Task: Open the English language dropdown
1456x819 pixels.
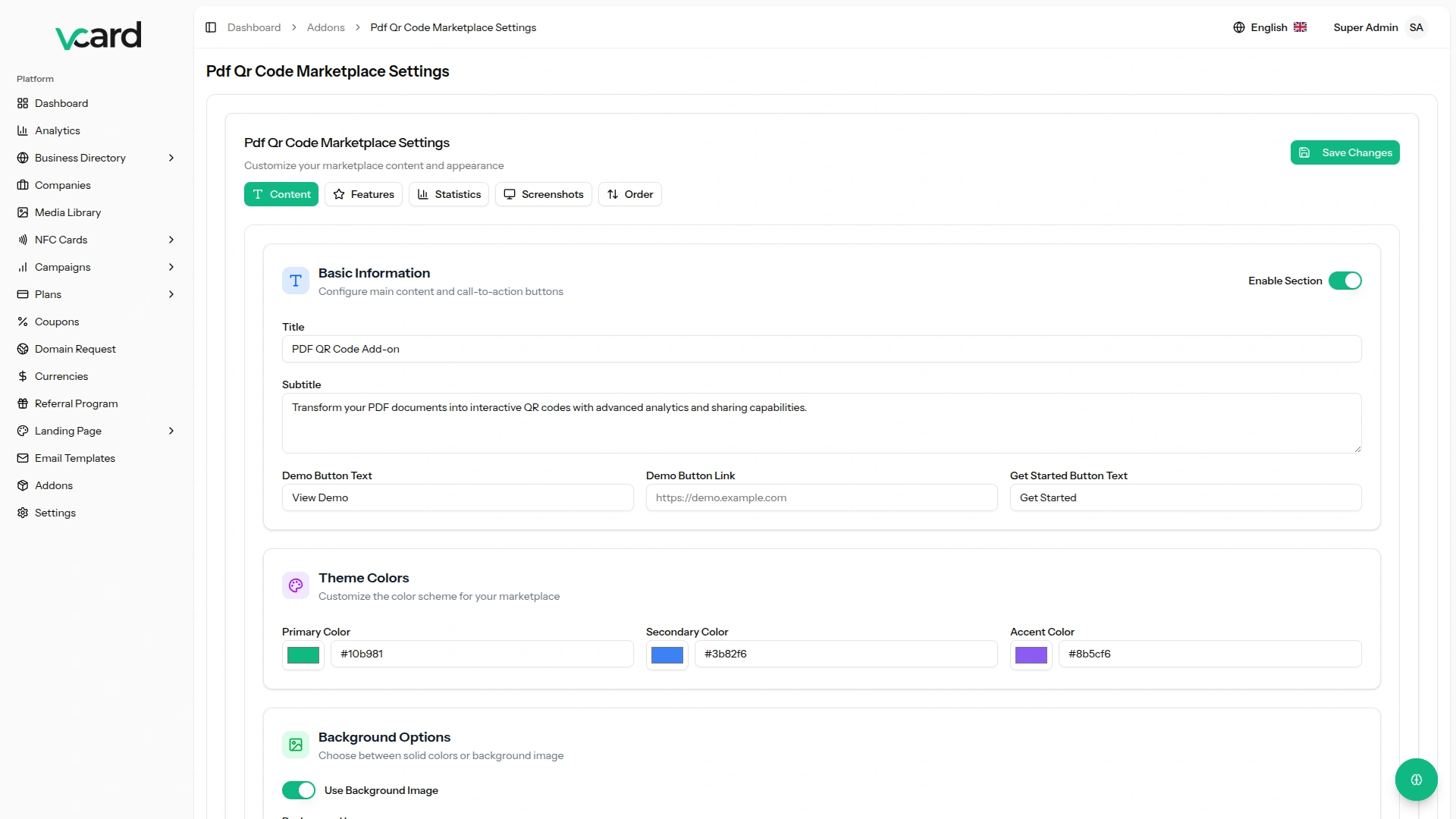Action: click(1270, 27)
